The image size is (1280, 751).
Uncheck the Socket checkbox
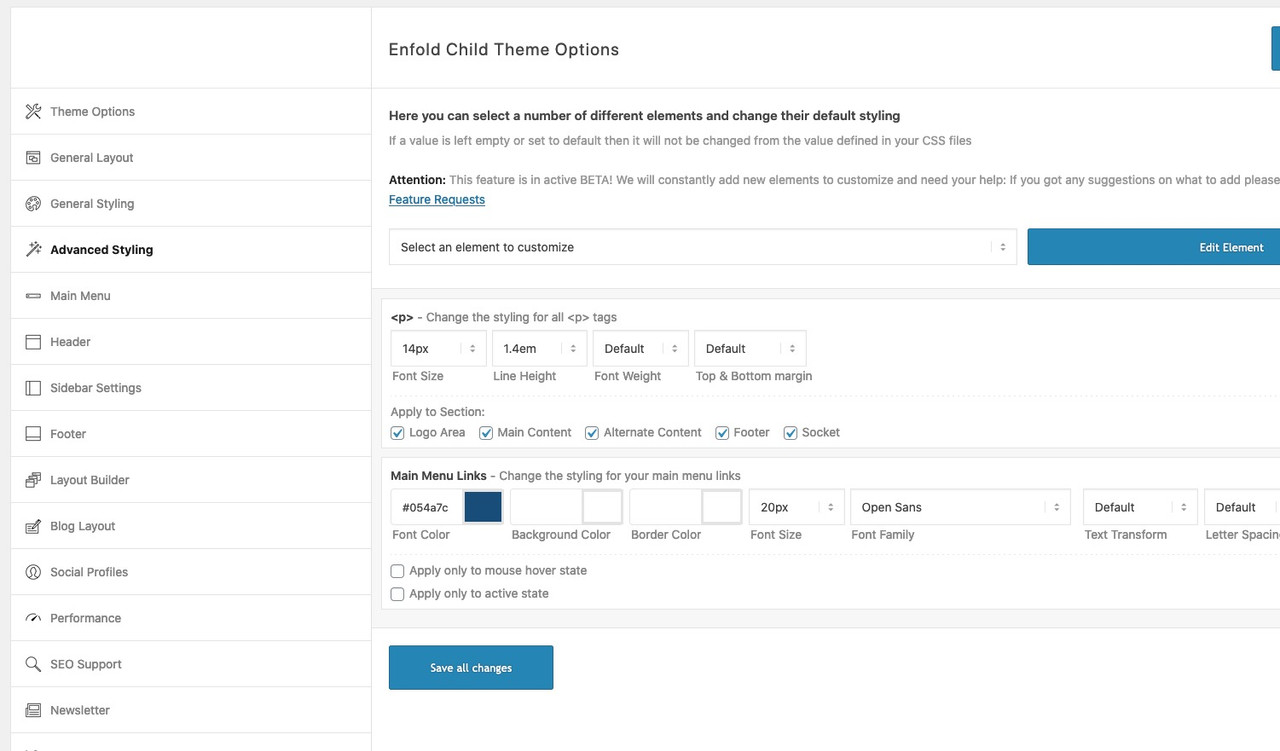[x=790, y=433]
